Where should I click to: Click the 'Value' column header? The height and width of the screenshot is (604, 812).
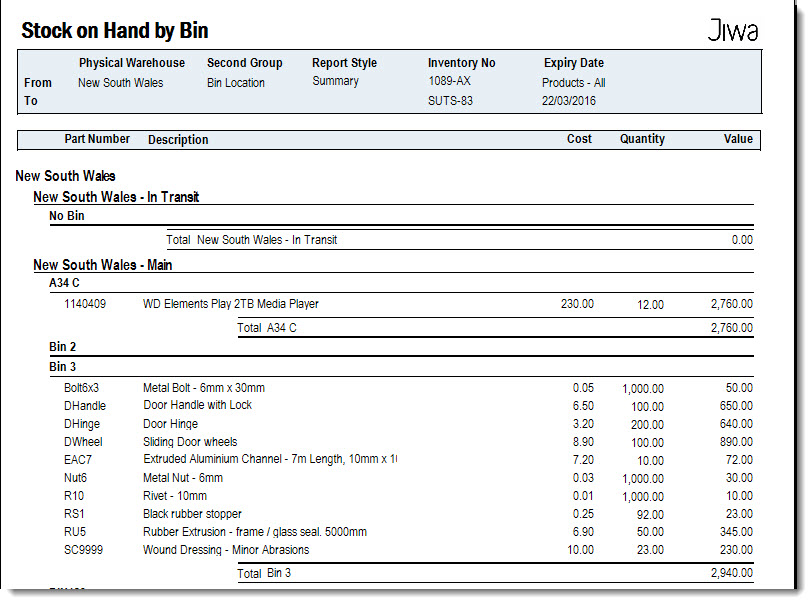click(x=738, y=139)
